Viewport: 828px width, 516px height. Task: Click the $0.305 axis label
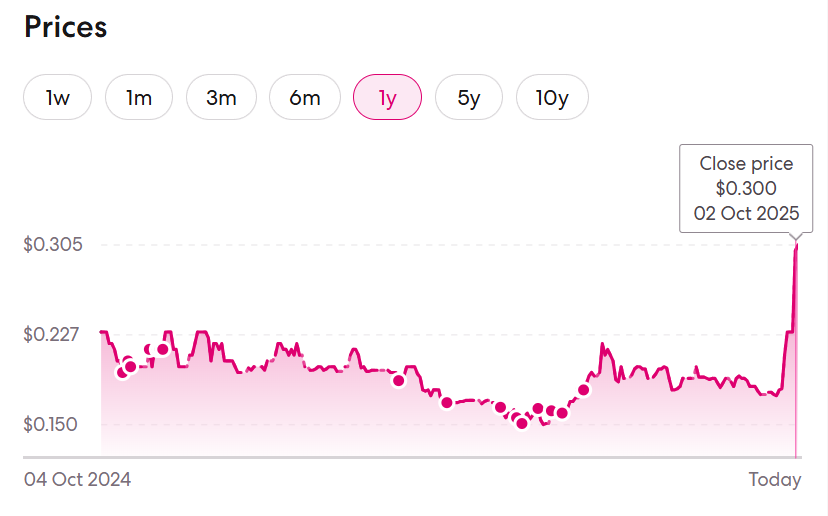(52, 245)
